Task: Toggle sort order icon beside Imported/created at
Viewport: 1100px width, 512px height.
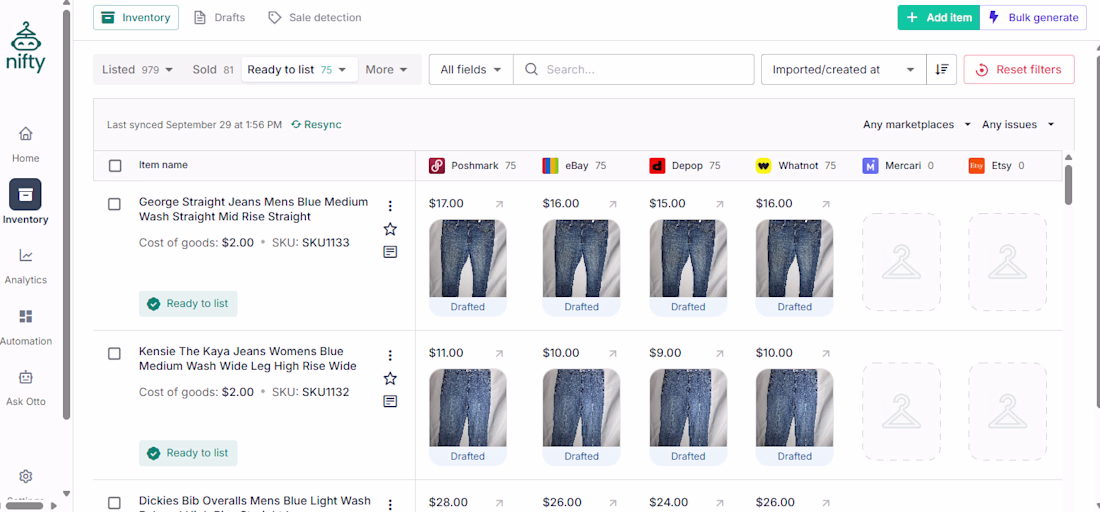Action: point(941,69)
